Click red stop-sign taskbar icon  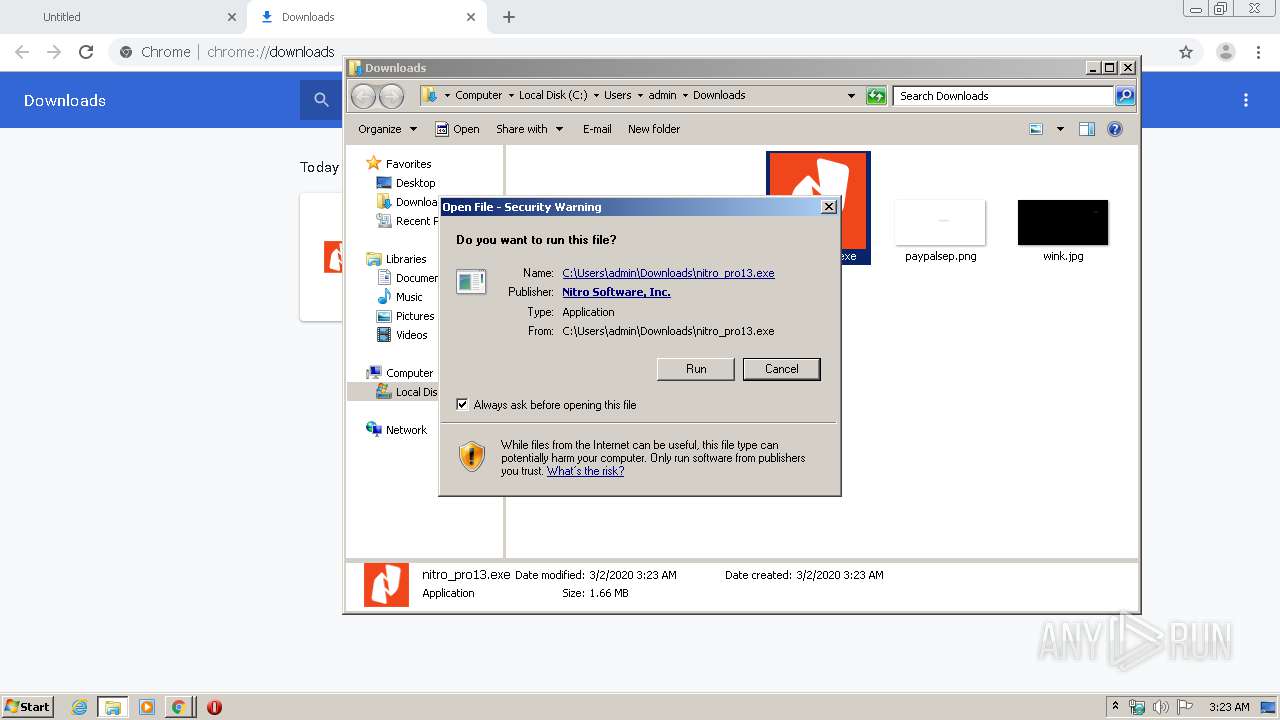coord(214,707)
